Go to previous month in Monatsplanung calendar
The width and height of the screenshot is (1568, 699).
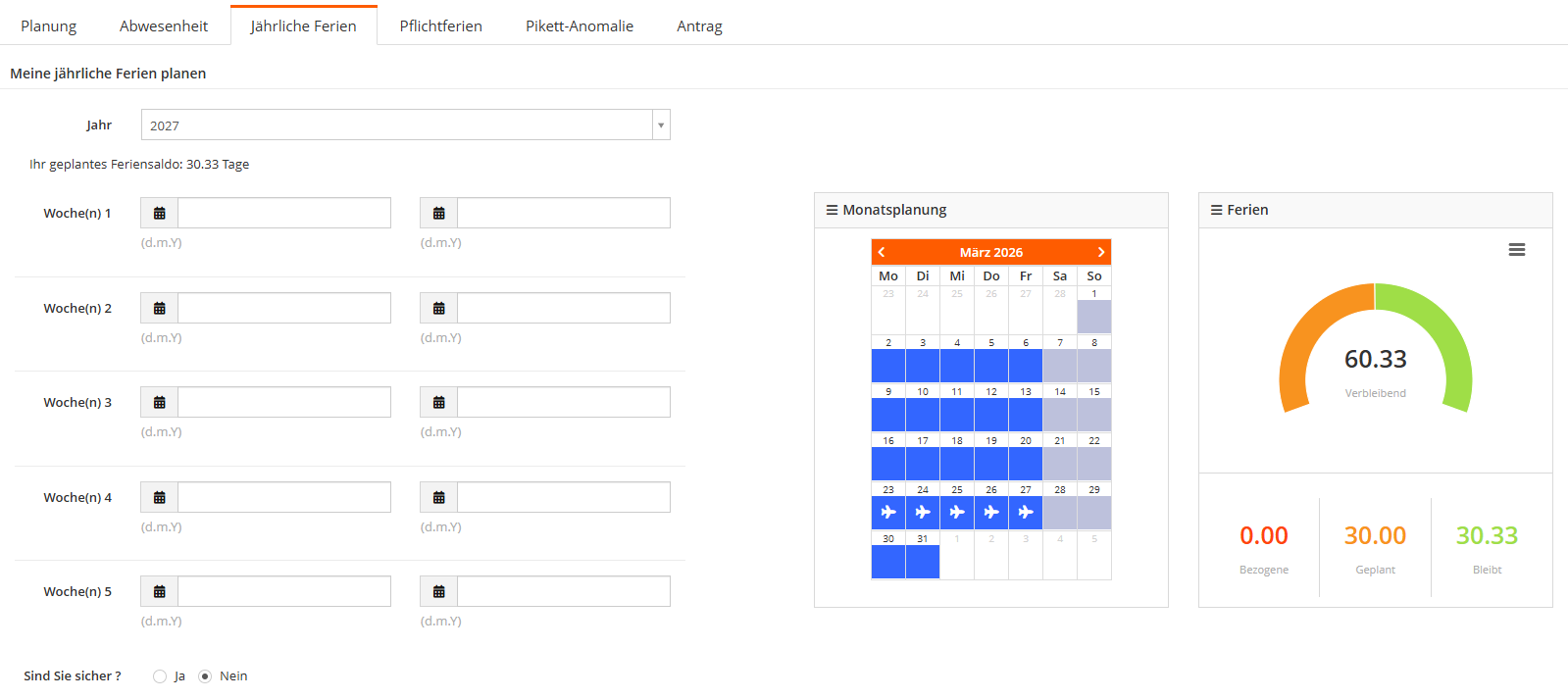point(882,252)
